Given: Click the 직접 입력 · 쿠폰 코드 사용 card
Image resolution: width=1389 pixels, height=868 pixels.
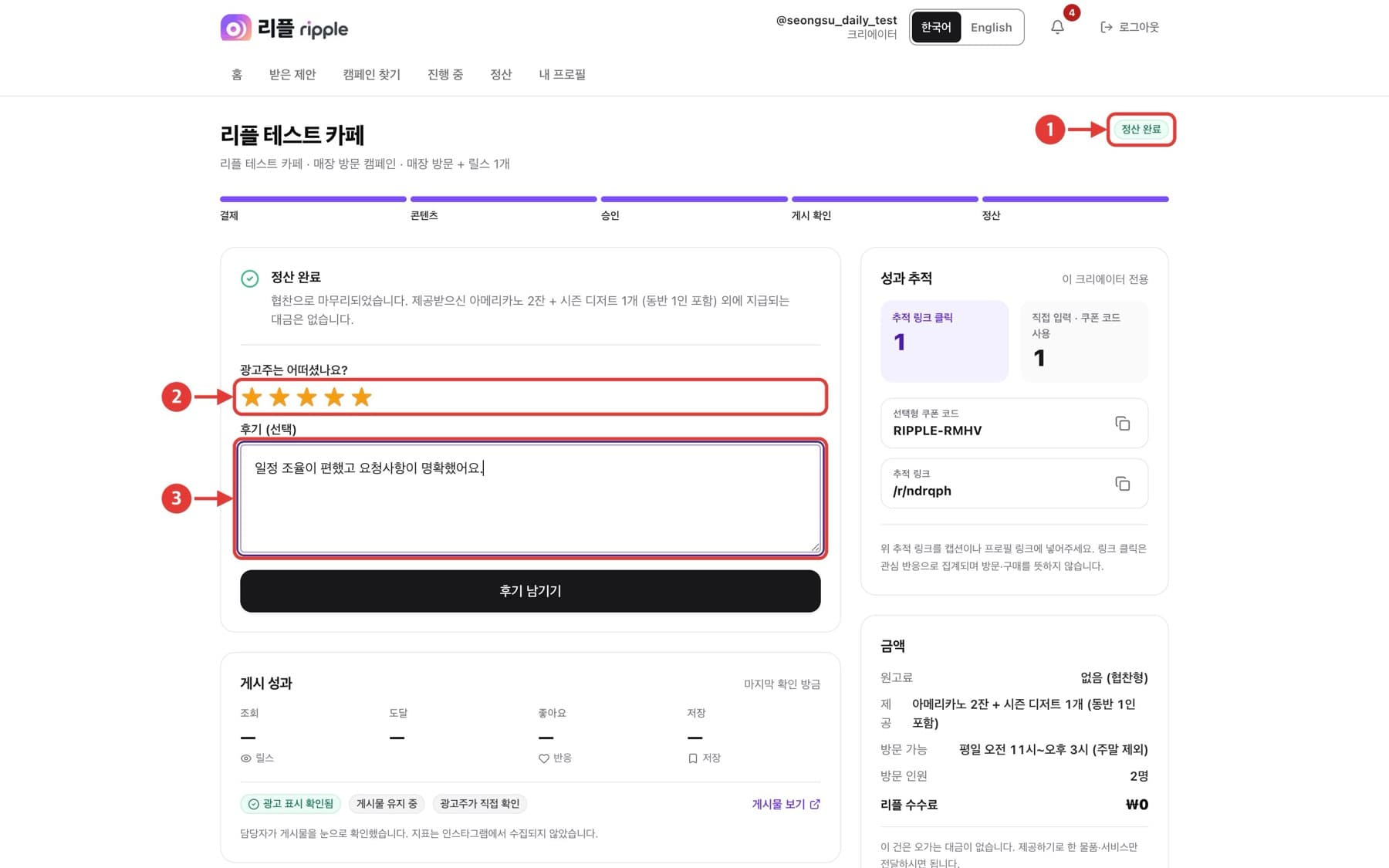Looking at the screenshot, I should click(1084, 341).
